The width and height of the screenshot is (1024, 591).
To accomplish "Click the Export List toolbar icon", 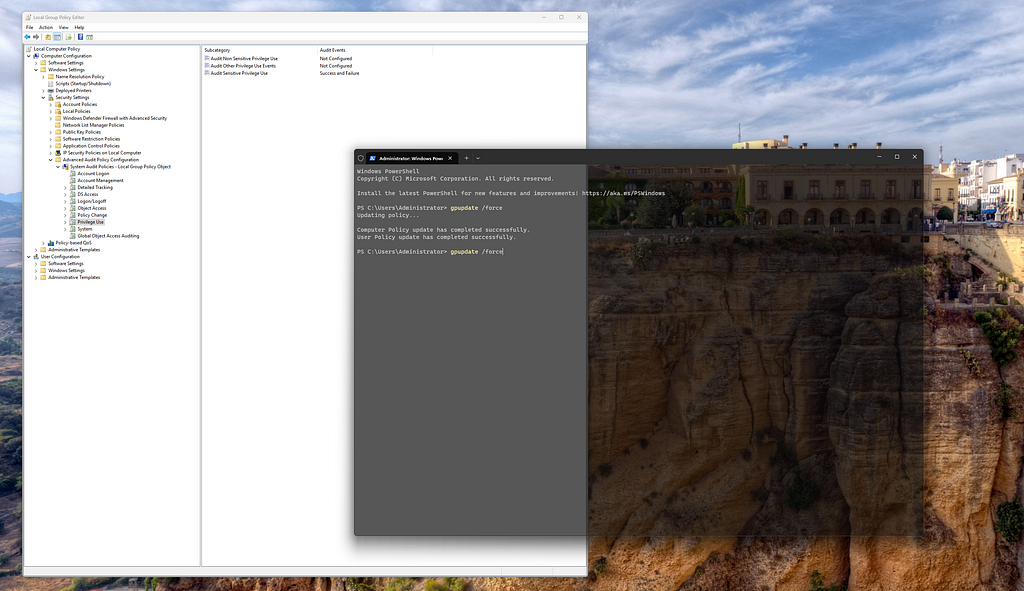I will [69, 37].
